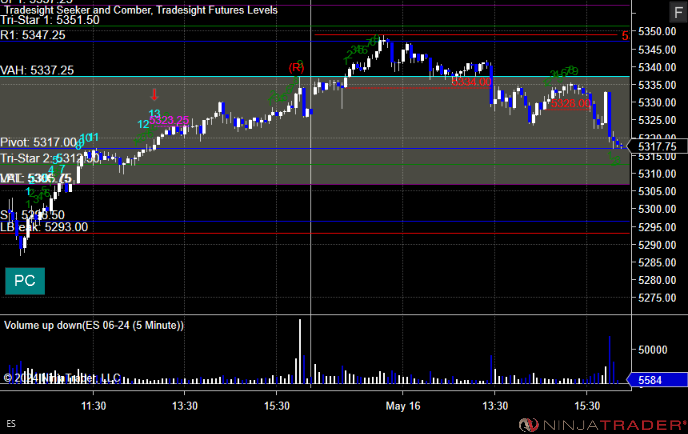Click the cyan 13 count label

tap(154, 114)
